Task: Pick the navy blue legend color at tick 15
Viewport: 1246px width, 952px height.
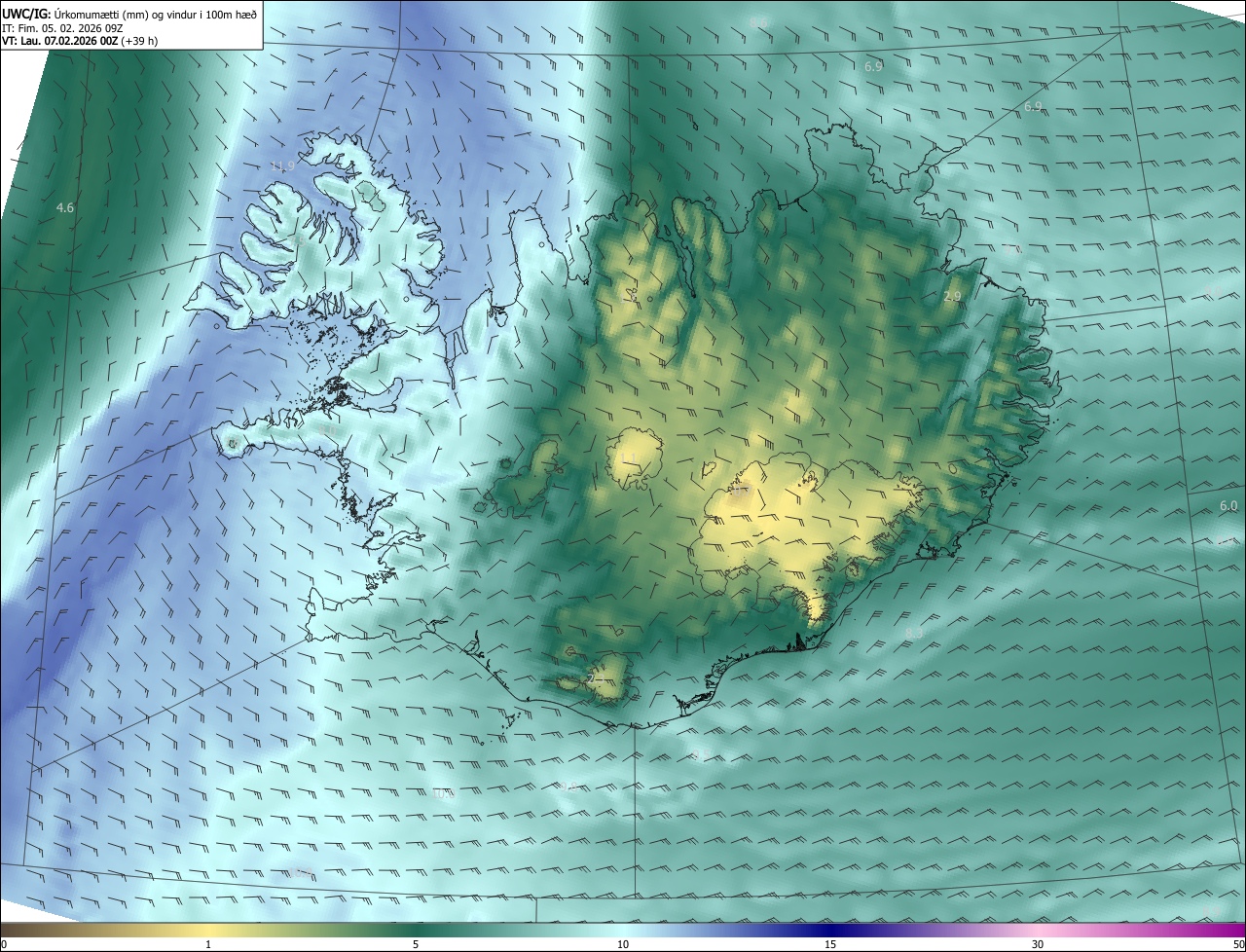Action: (830, 930)
